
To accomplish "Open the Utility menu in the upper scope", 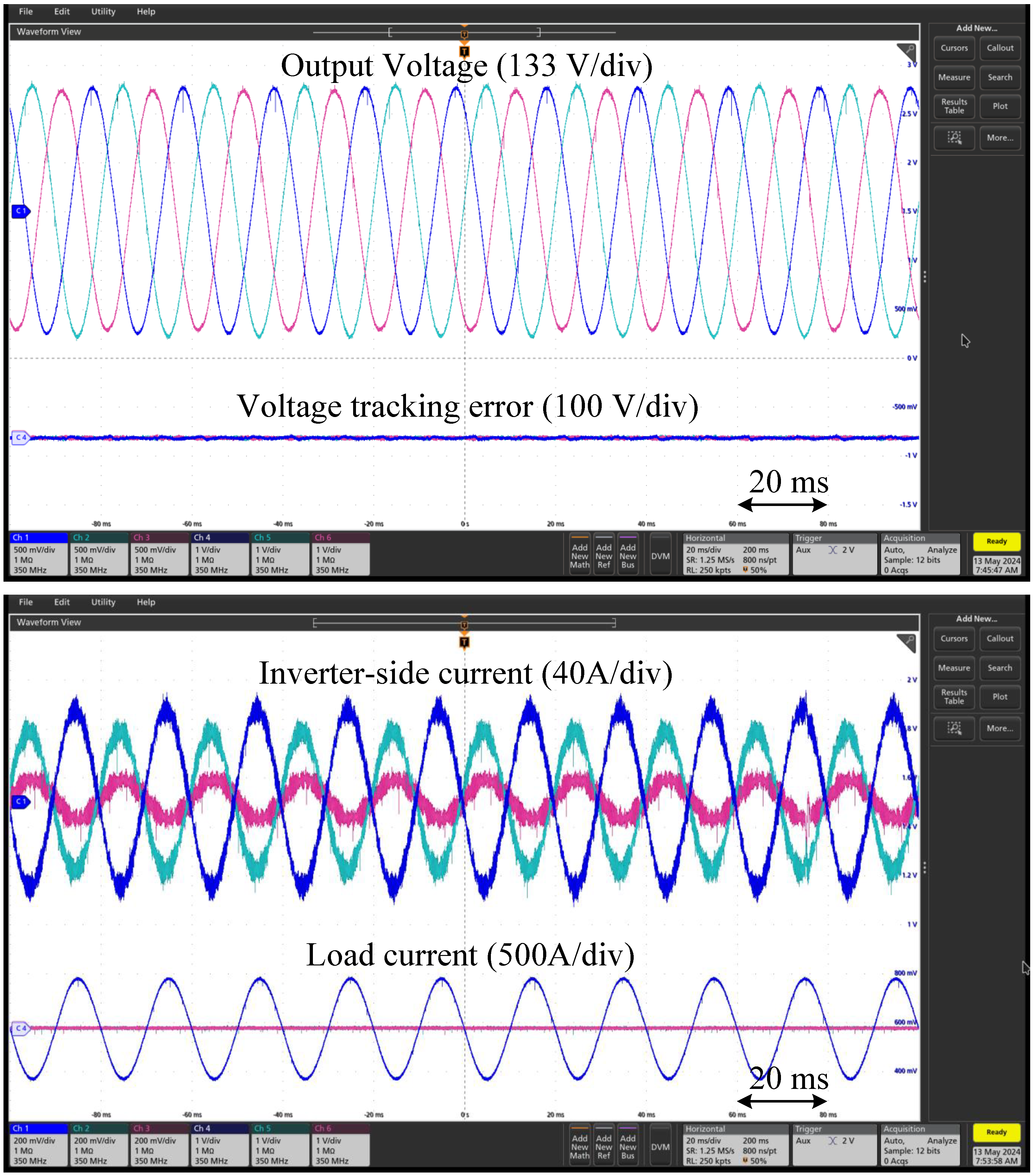I will point(103,11).
